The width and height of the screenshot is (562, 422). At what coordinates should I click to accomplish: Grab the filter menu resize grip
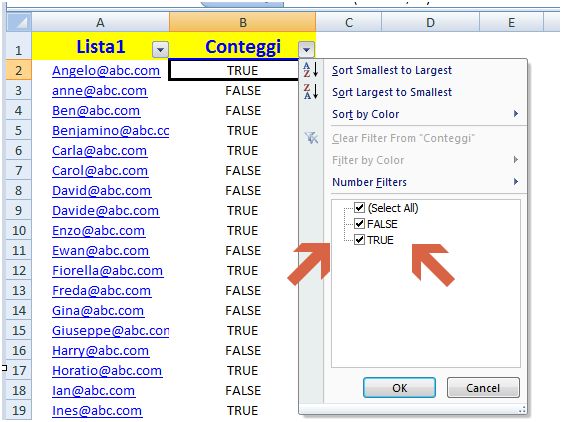click(523, 409)
